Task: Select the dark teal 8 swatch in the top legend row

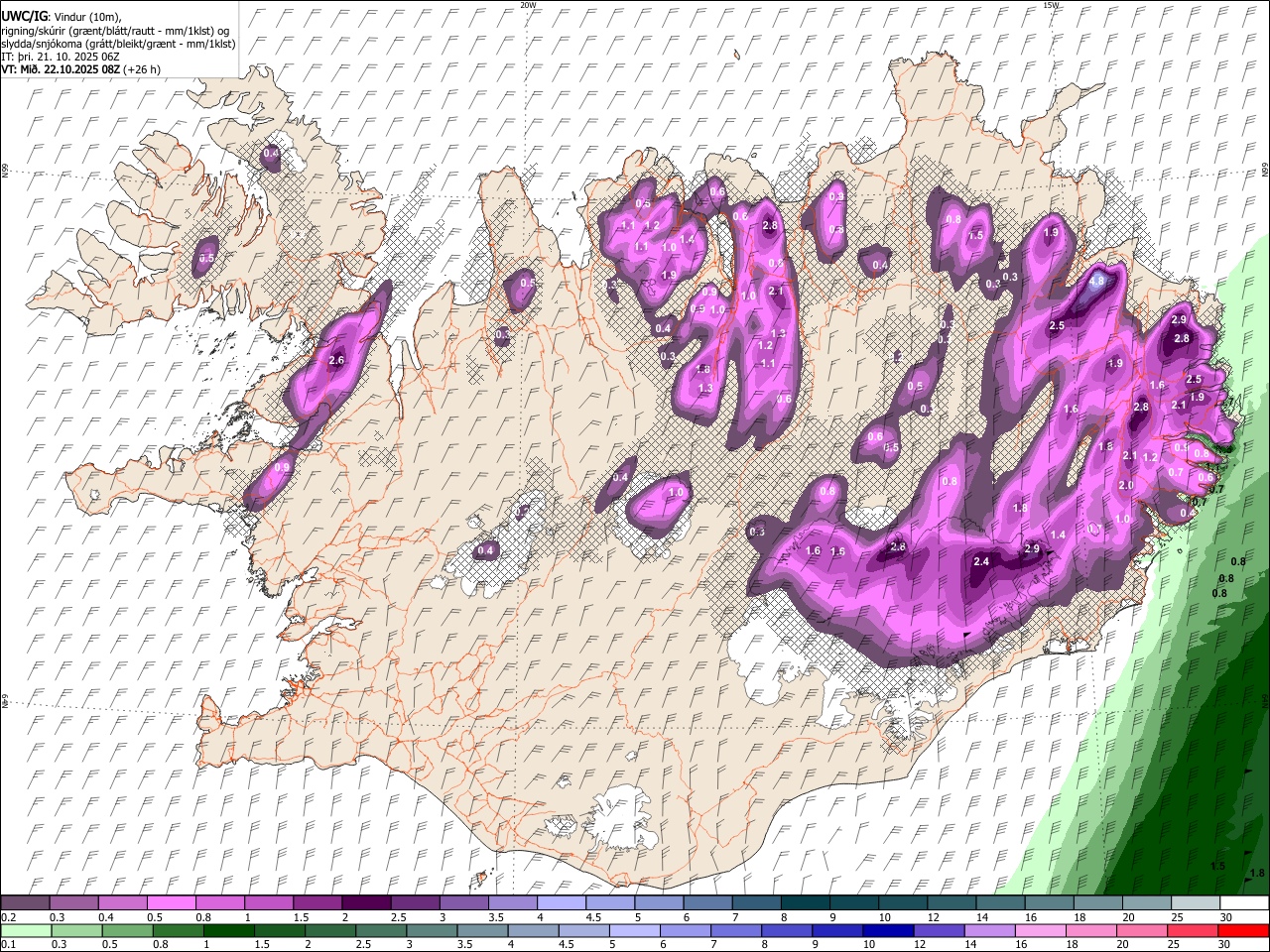Action: click(x=806, y=903)
